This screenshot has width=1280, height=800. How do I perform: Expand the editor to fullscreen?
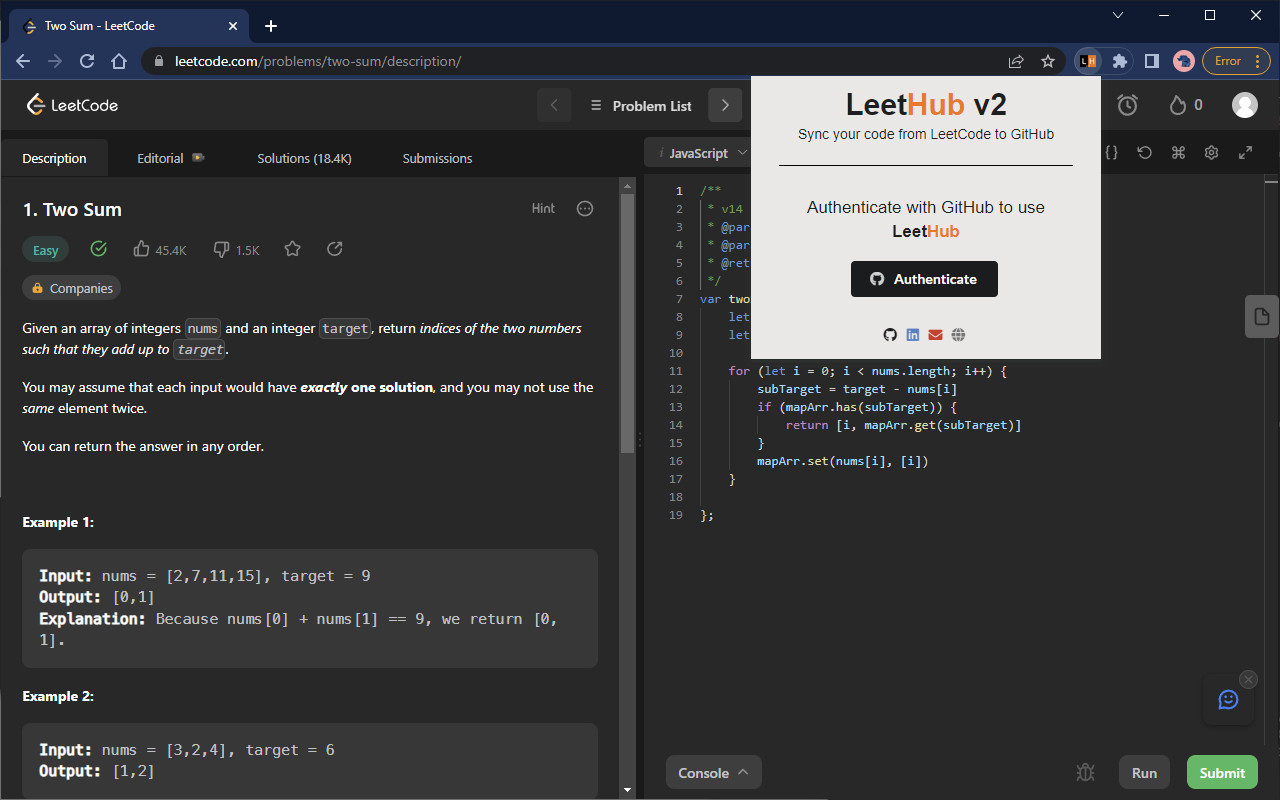click(x=1246, y=153)
